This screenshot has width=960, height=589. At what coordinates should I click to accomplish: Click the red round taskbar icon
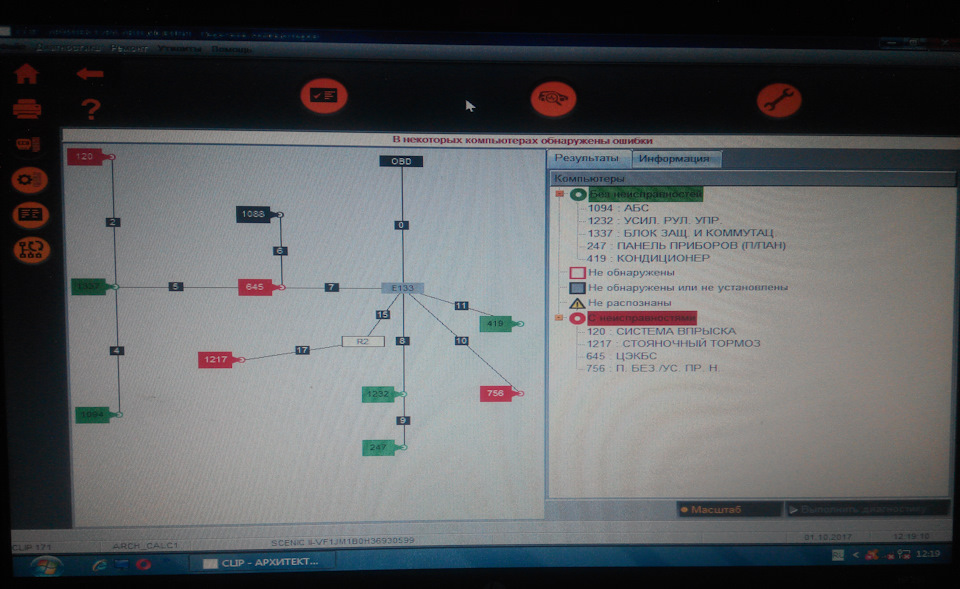click(144, 564)
